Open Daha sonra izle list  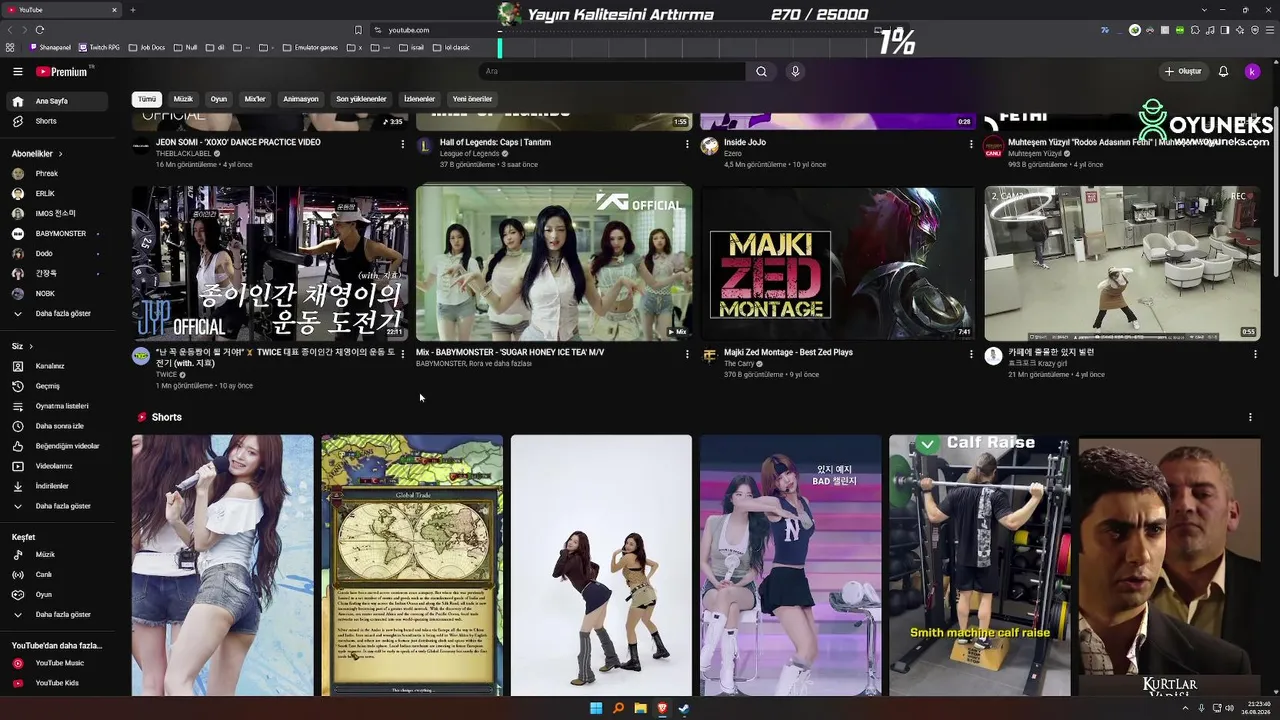pyautogui.click(x=59, y=426)
